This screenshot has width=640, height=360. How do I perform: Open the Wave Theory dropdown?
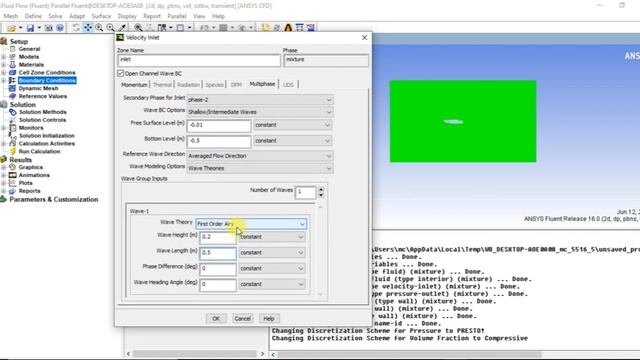coord(251,224)
